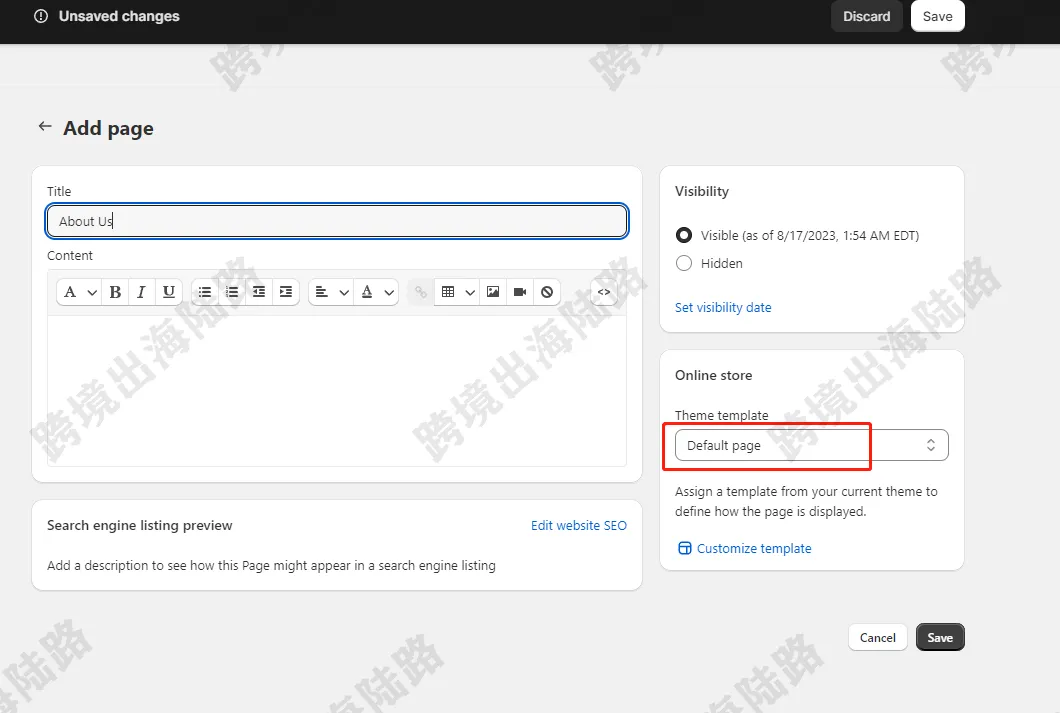Click the Customize template layout icon
The height and width of the screenshot is (713, 1060).
coord(685,548)
